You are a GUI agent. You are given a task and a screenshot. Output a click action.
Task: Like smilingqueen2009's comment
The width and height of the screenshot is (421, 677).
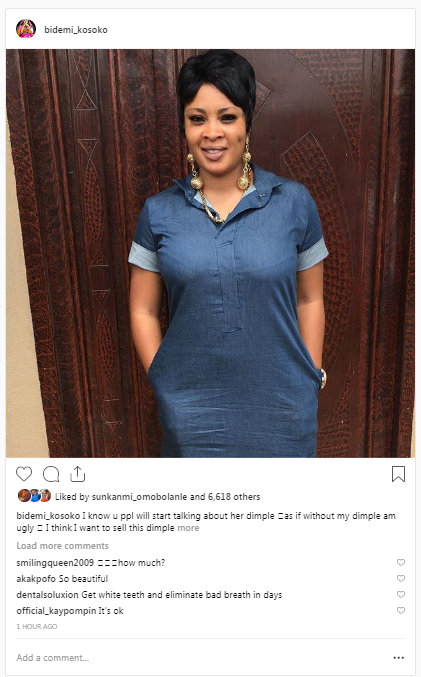coord(401,562)
